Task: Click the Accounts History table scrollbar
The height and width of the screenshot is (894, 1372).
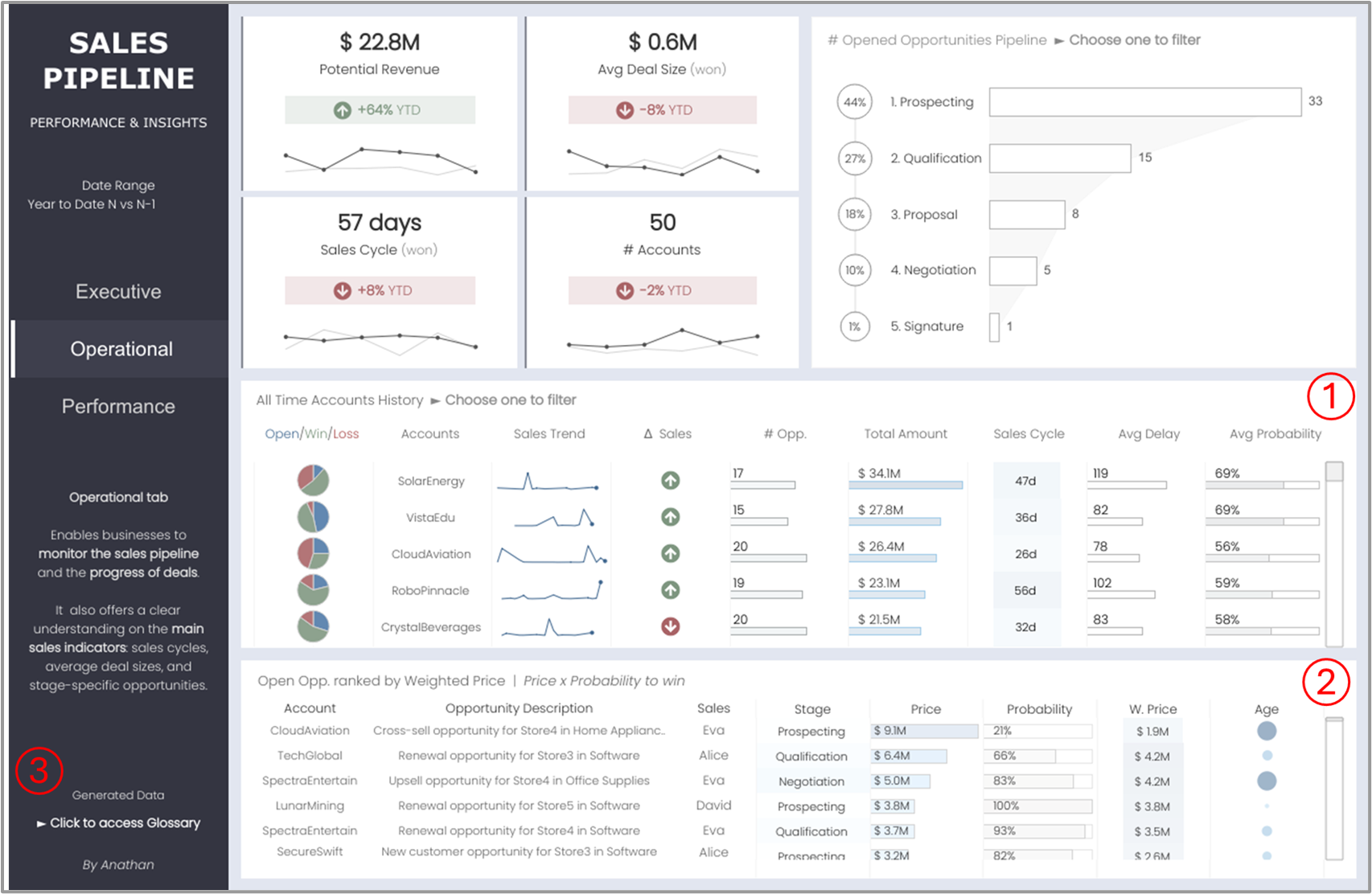Action: [x=1334, y=553]
